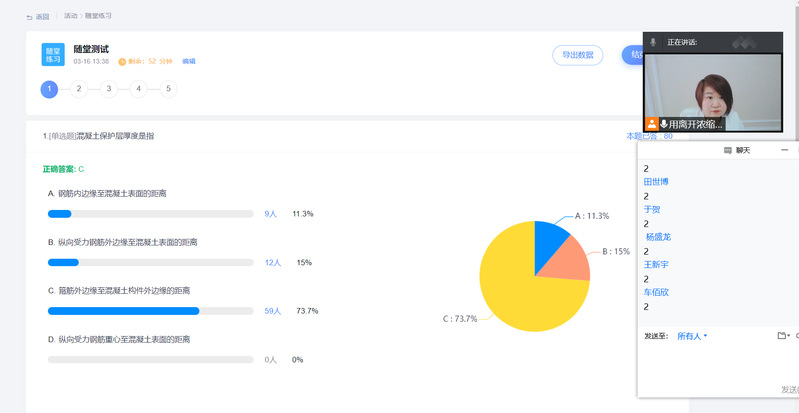Jump to question 5 in step navigator
Image resolution: width=799 pixels, height=413 pixels.
click(x=168, y=89)
